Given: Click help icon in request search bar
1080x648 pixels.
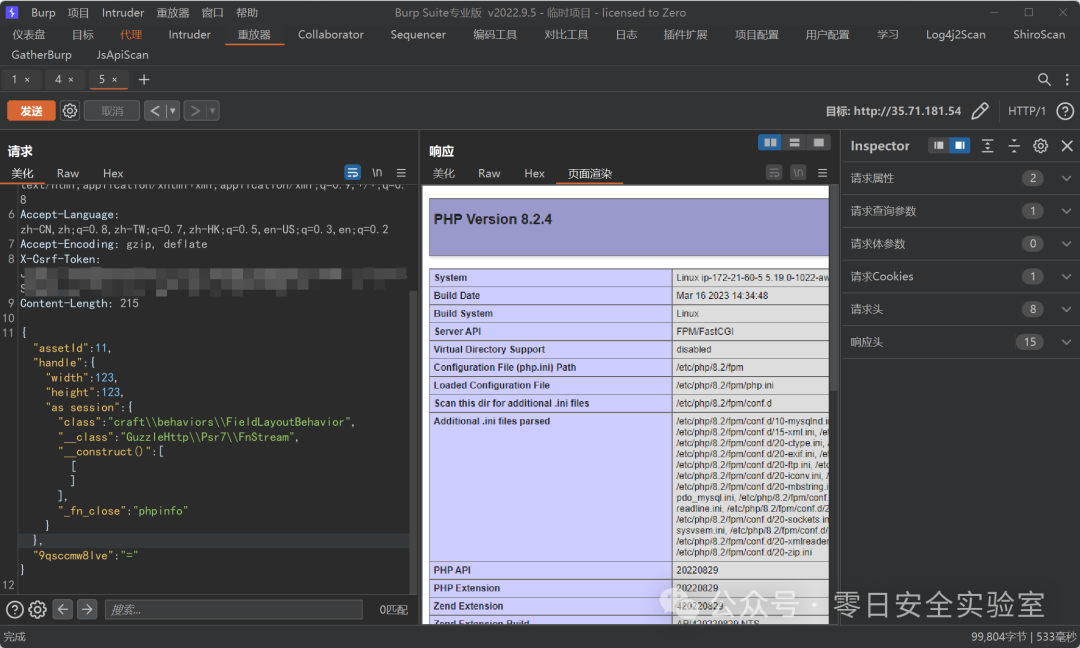Looking at the screenshot, I should 14,609.
